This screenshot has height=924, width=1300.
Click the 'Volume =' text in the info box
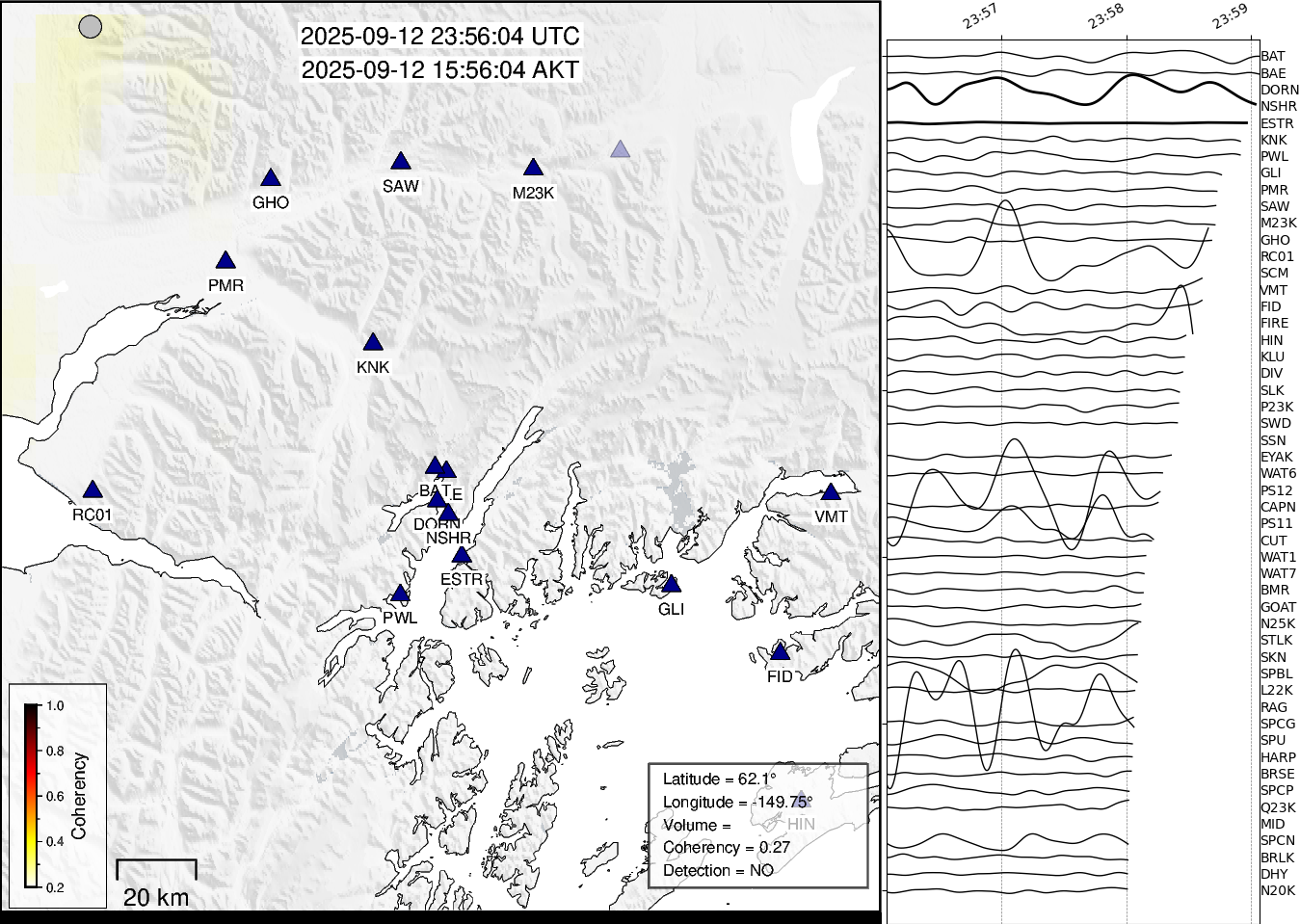click(x=697, y=826)
